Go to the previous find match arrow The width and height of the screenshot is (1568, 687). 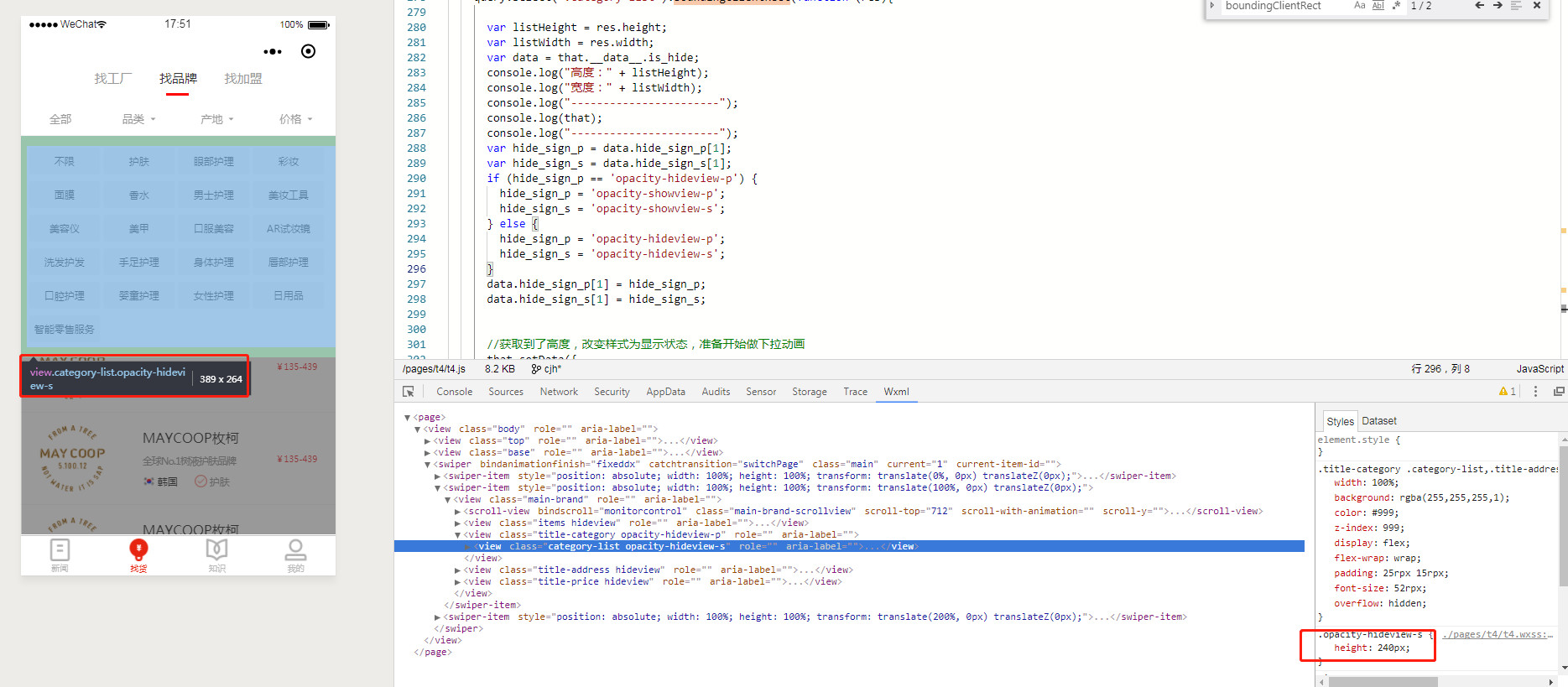pos(1479,6)
